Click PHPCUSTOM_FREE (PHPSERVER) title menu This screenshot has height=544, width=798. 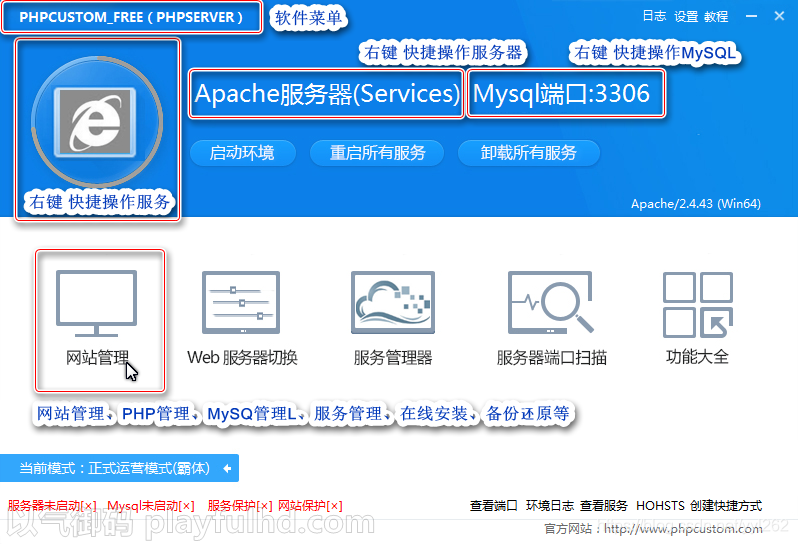(x=131, y=17)
